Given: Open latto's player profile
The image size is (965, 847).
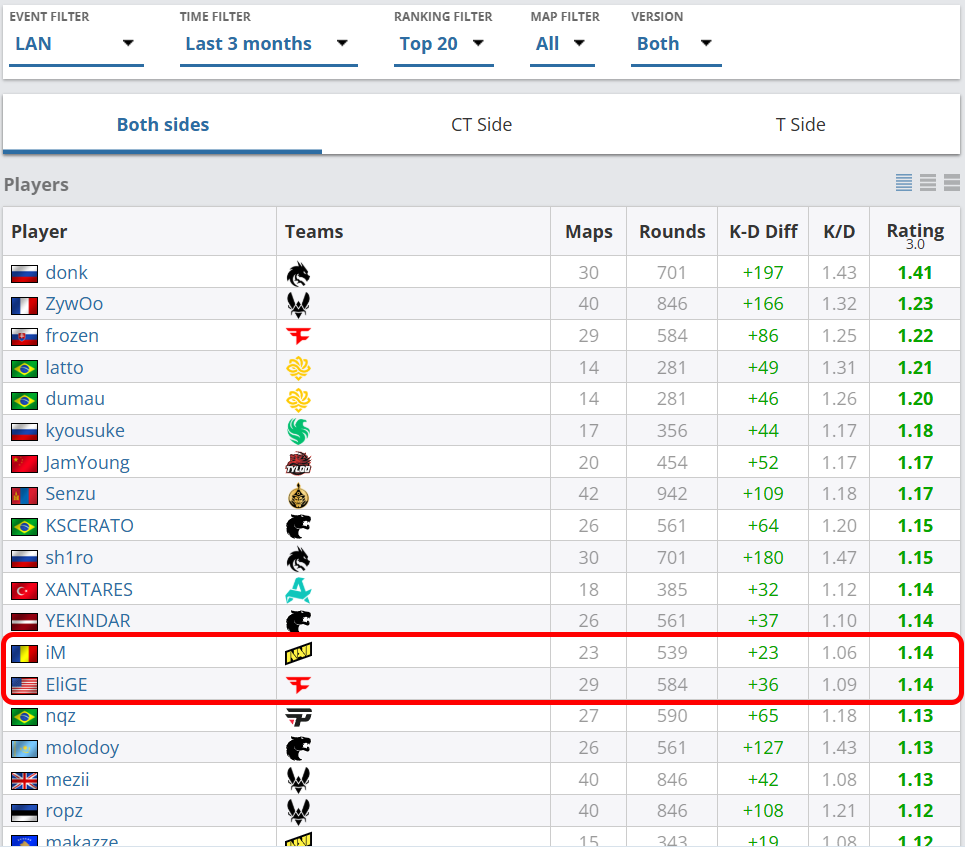Looking at the screenshot, I should pyautogui.click(x=65, y=368).
